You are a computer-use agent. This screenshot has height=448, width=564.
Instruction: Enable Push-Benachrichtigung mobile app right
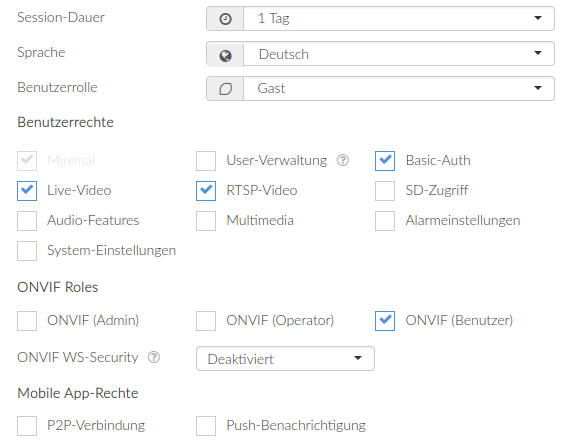[x=206, y=426]
